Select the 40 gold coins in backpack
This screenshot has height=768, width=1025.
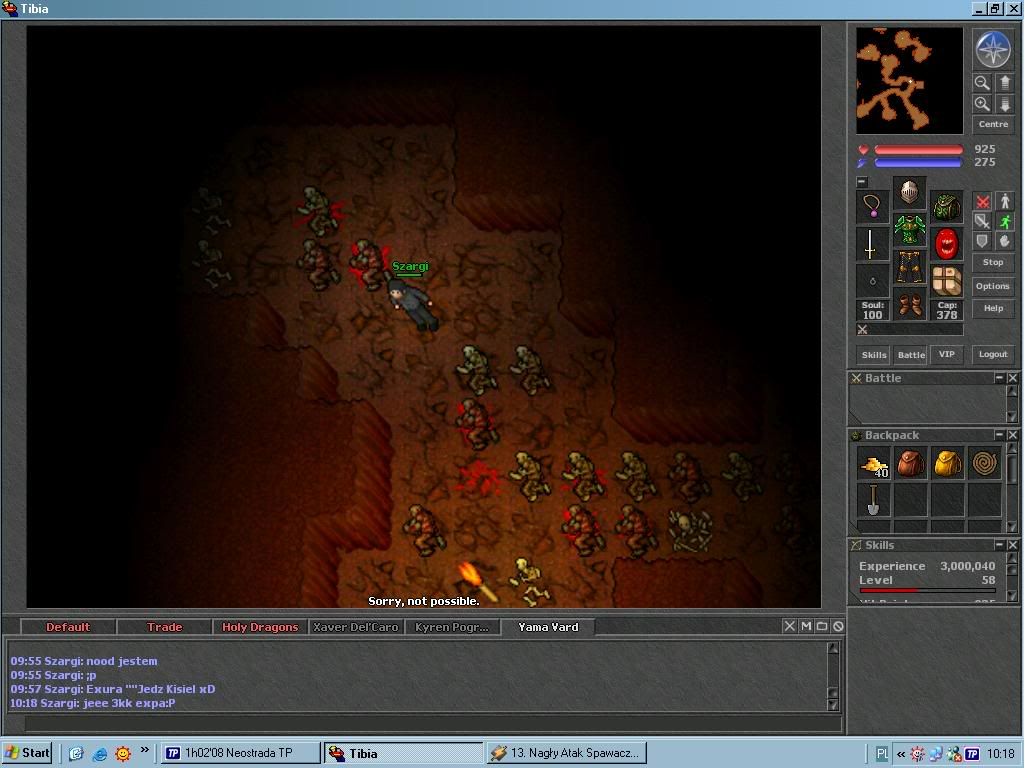873,464
